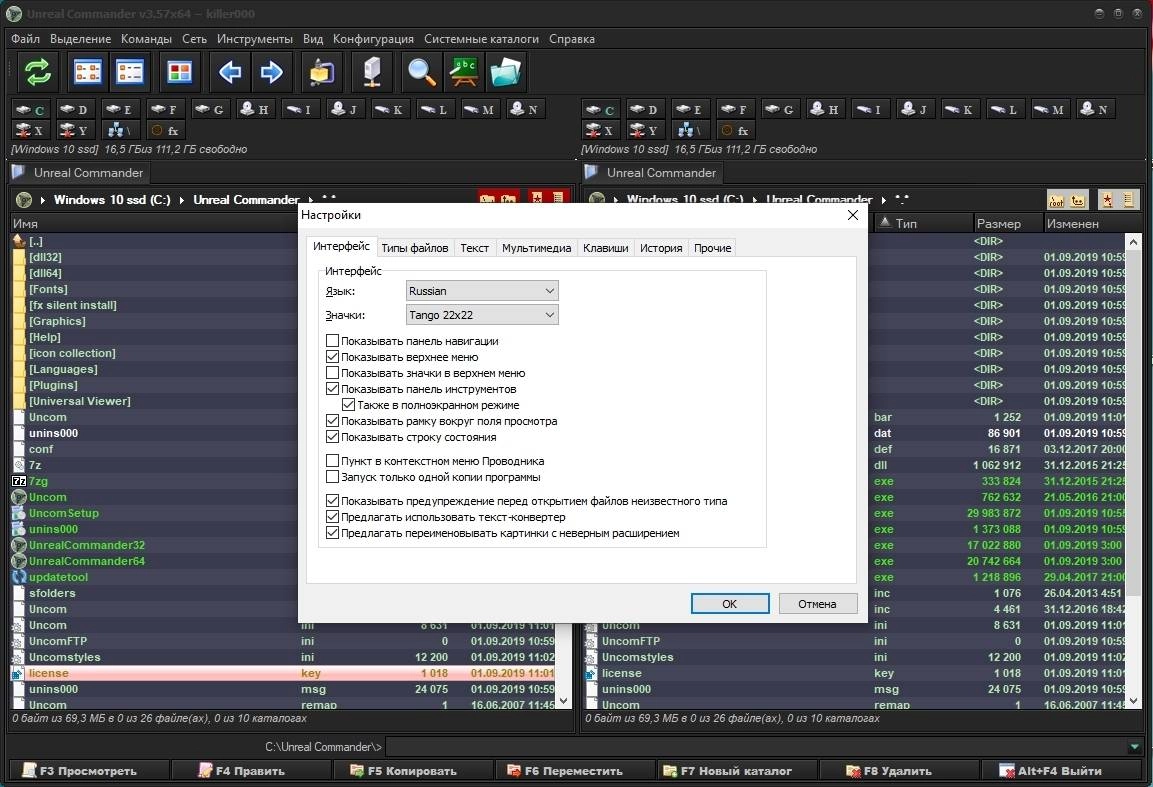Screen dimensions: 1153x787
Task: Enable 'Показывать значки в верхнем меню'
Action: pos(332,373)
